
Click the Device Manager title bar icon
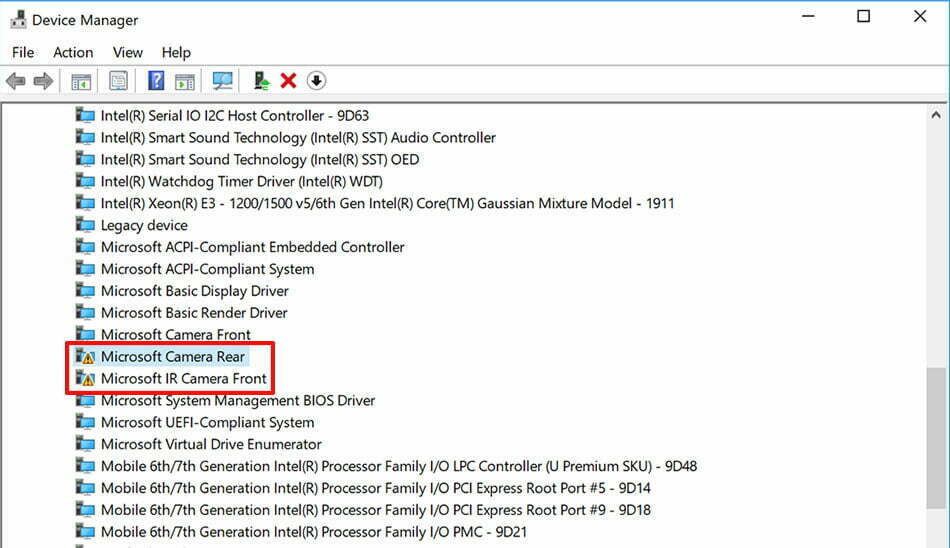click(18, 19)
